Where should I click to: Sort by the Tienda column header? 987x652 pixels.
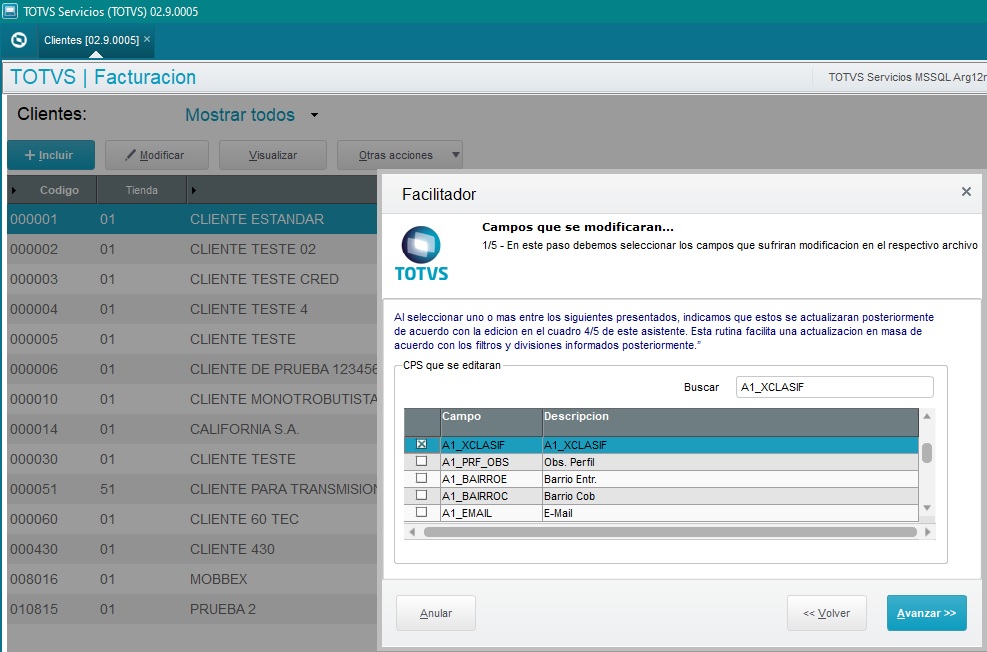pyautogui.click(x=142, y=190)
